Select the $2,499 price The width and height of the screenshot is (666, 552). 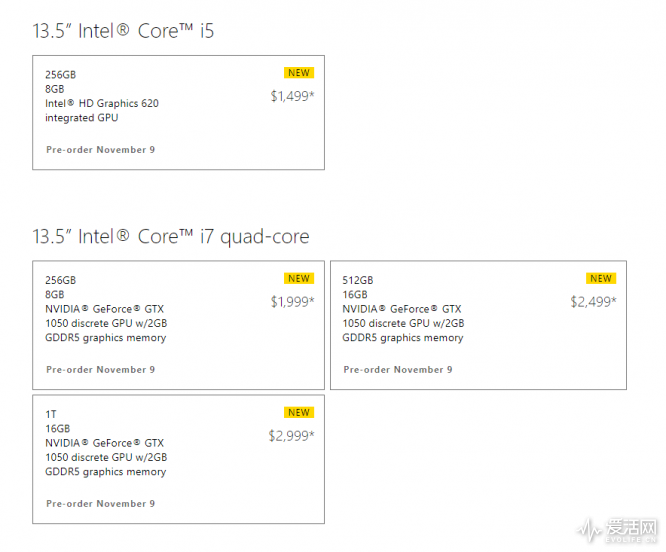click(593, 302)
